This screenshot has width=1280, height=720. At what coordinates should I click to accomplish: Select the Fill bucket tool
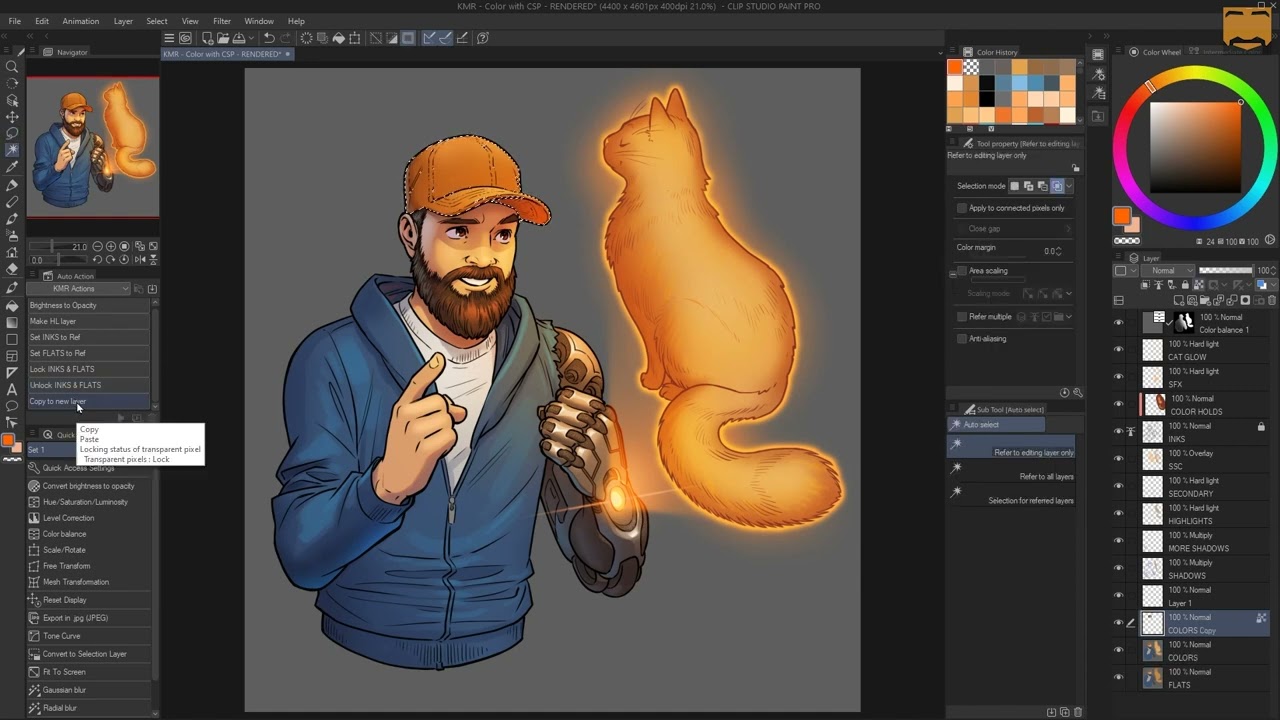tap(12, 306)
